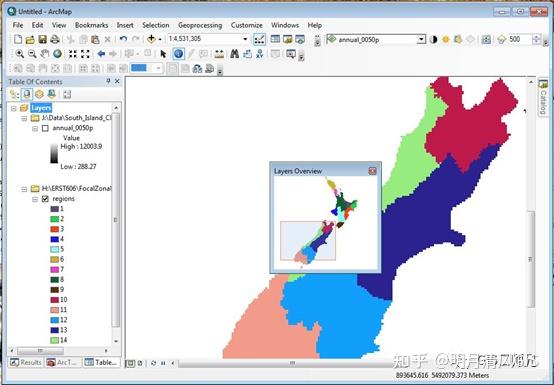Open the Windows menu

285,25
